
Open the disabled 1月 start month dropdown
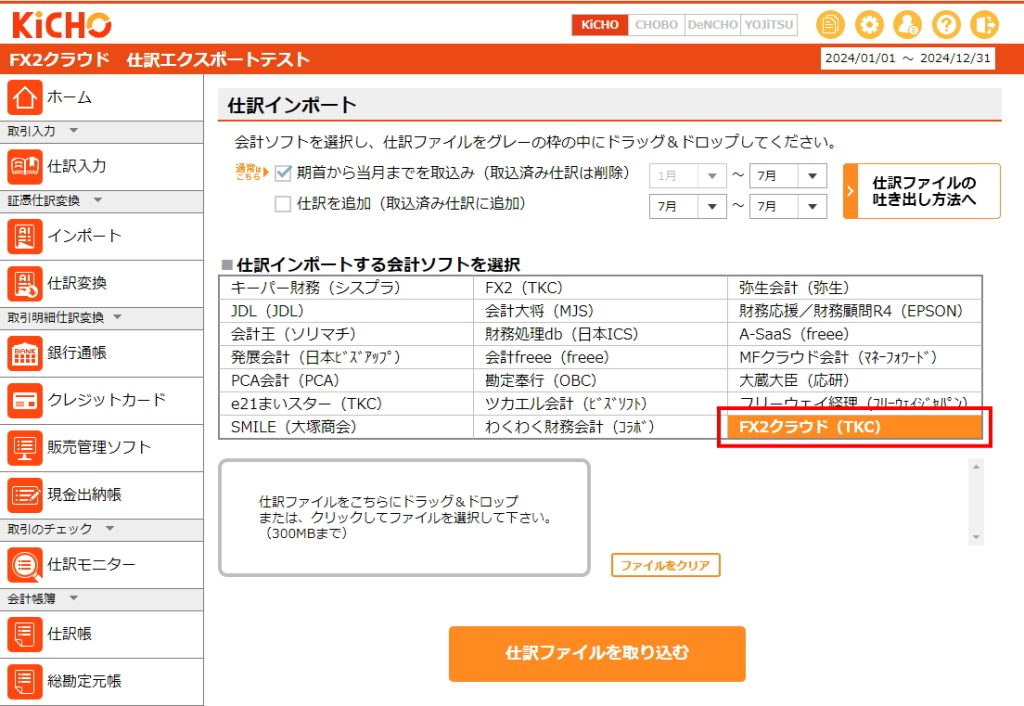(x=688, y=176)
